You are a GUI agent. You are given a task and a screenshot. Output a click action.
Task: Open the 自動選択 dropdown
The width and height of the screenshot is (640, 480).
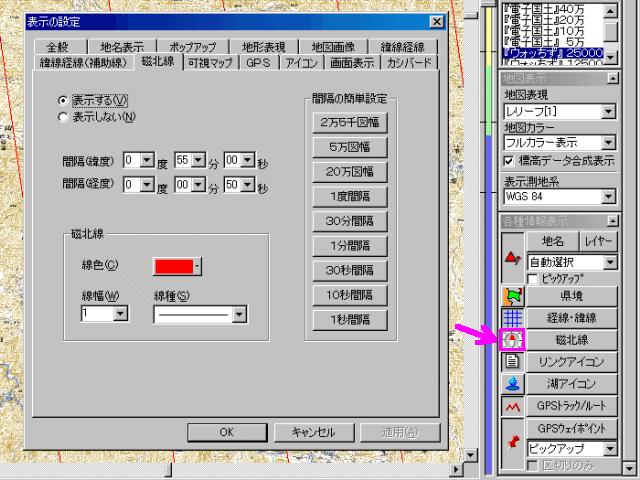(610, 262)
